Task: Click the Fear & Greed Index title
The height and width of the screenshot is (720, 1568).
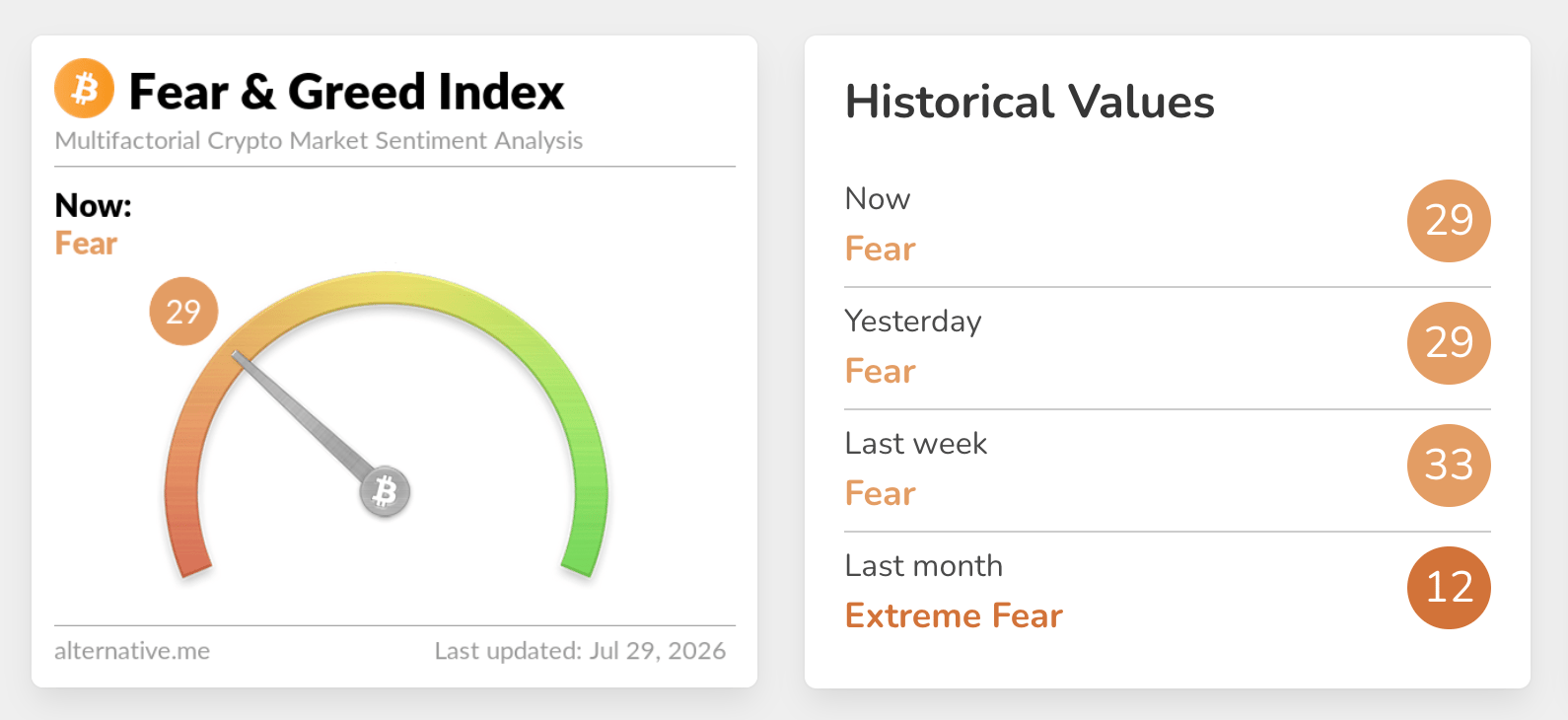Action: click(346, 92)
